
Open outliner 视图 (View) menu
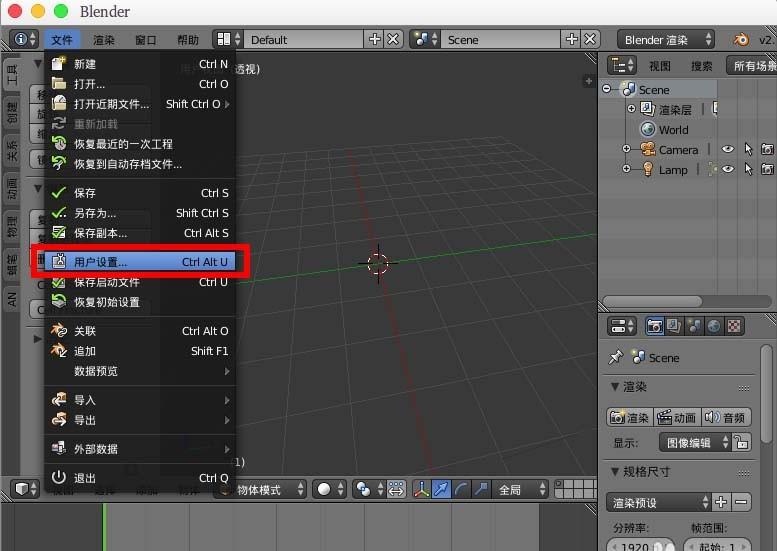660,66
